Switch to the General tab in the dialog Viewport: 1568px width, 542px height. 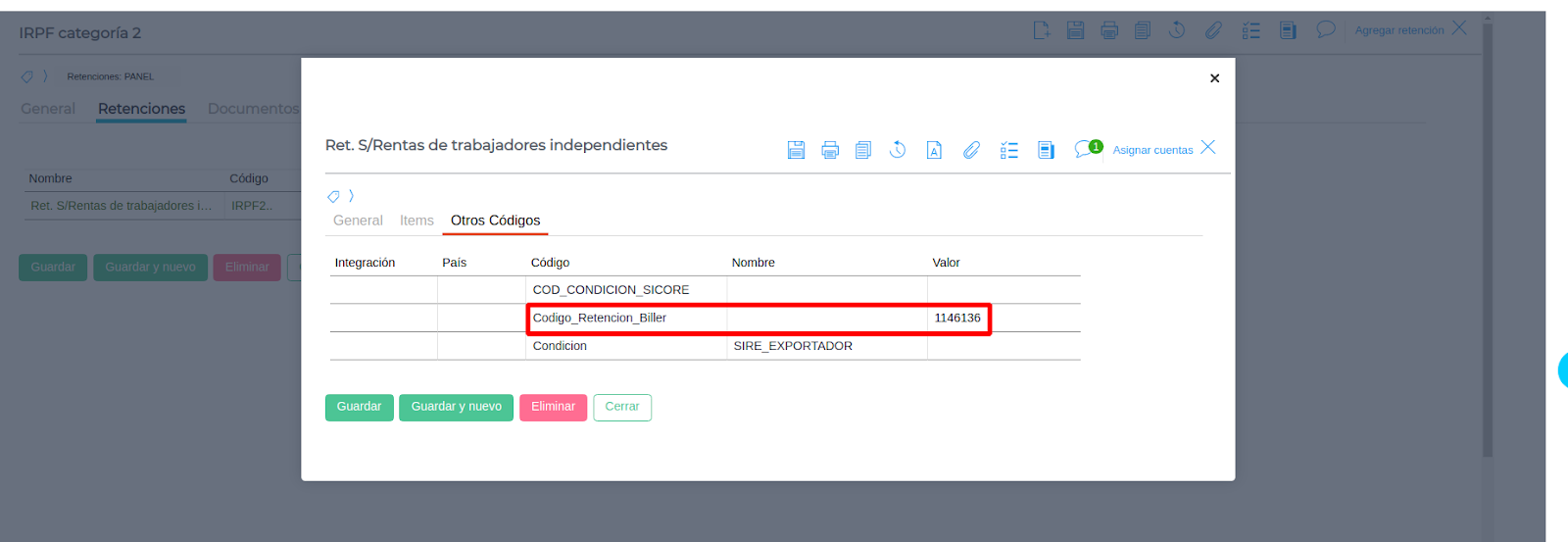(x=358, y=221)
